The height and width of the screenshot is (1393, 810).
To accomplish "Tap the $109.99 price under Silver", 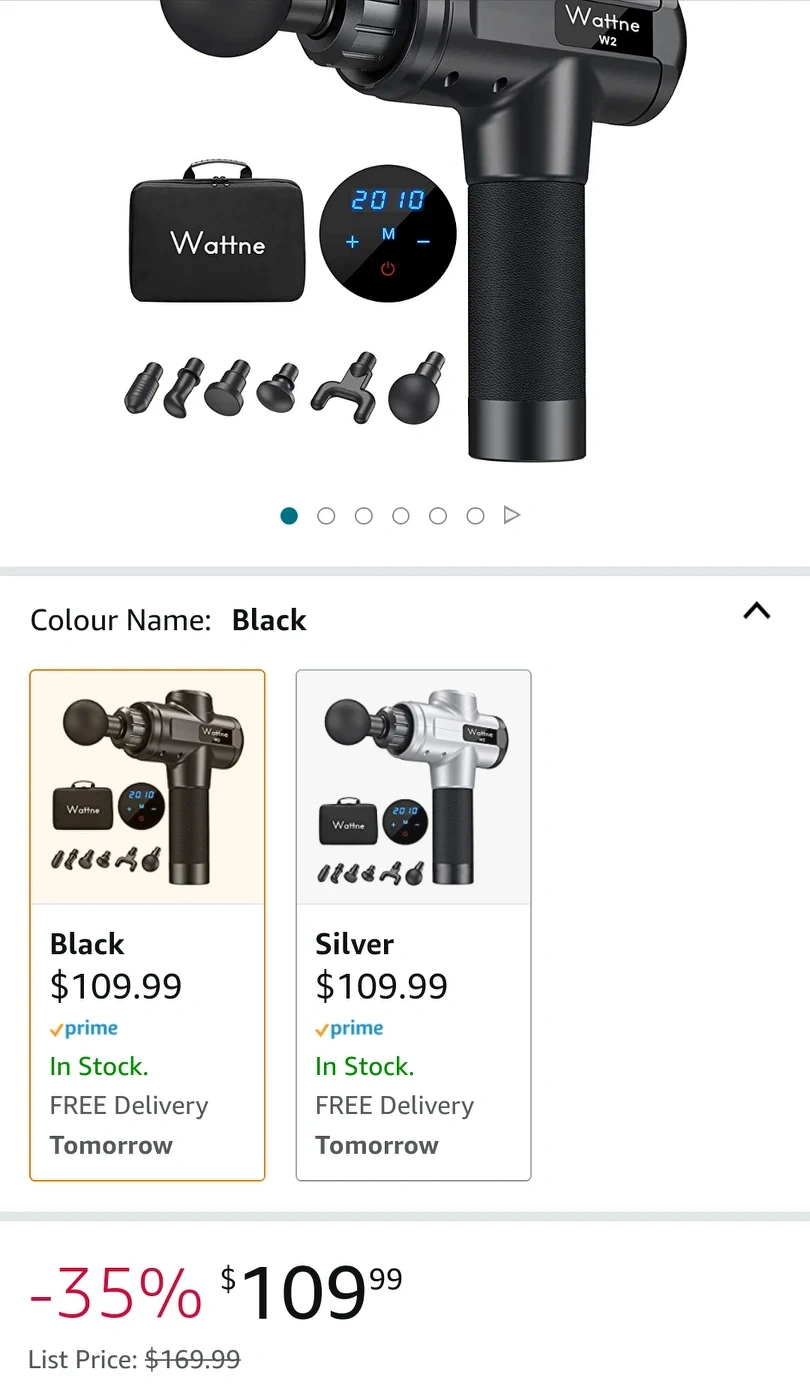I will click(382, 986).
